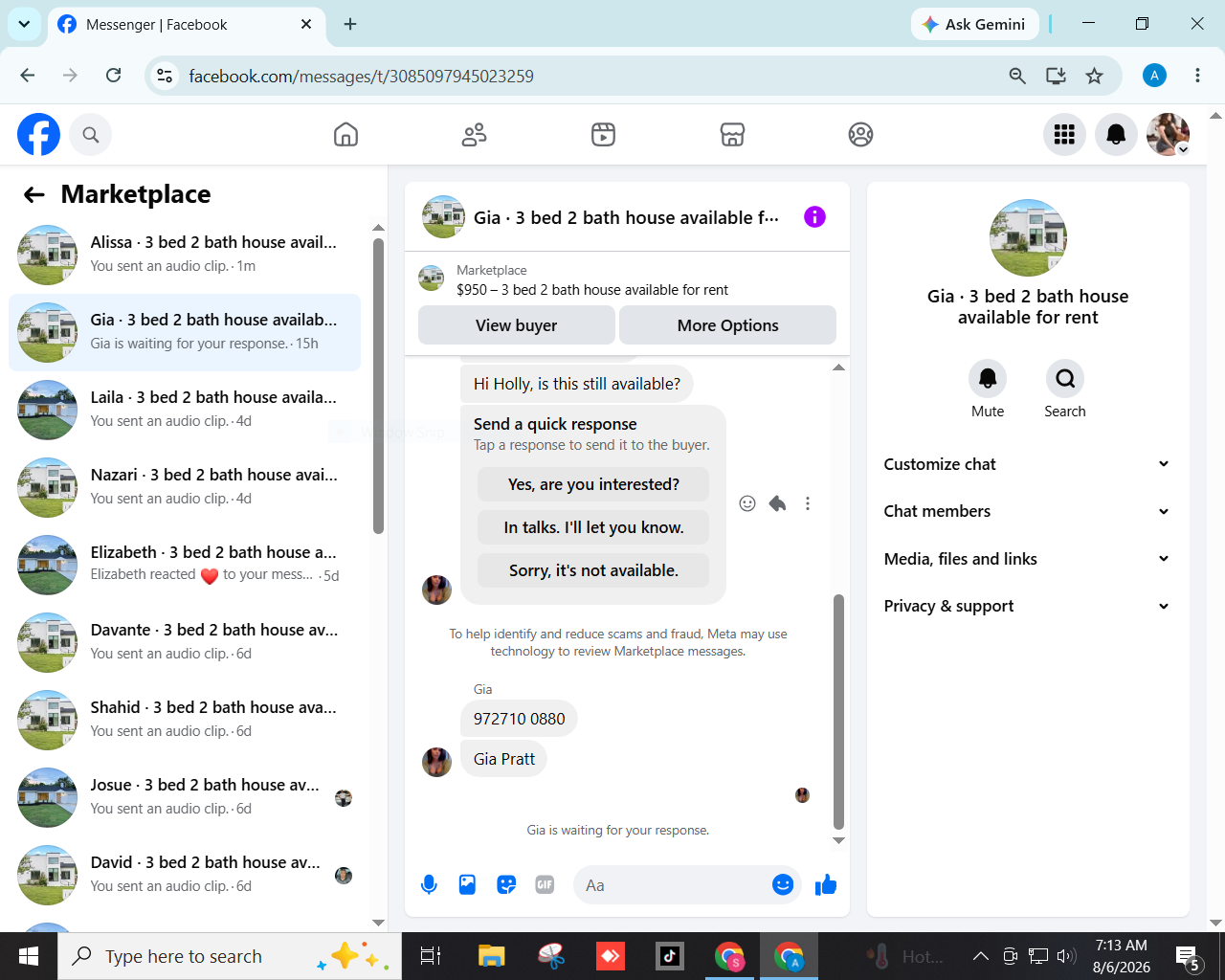Click the Gia Pratt message bubble
The image size is (1225, 980).
[504, 759]
